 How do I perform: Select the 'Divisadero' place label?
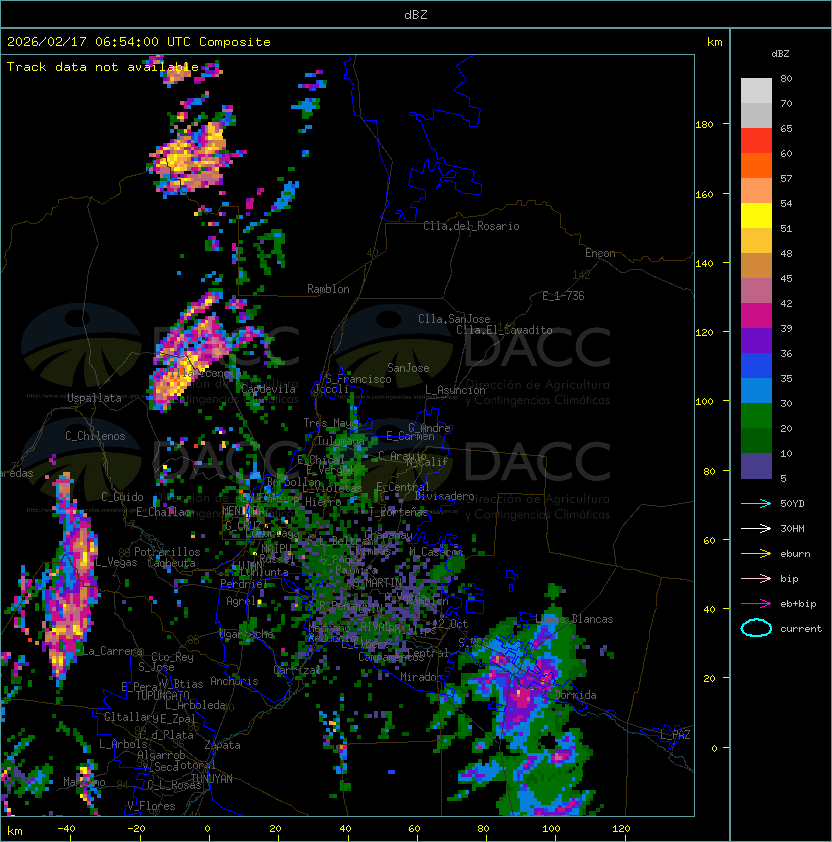444,496
